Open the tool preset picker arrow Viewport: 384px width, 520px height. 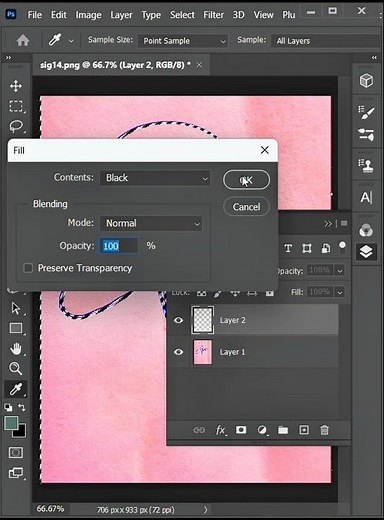[x=71, y=41]
